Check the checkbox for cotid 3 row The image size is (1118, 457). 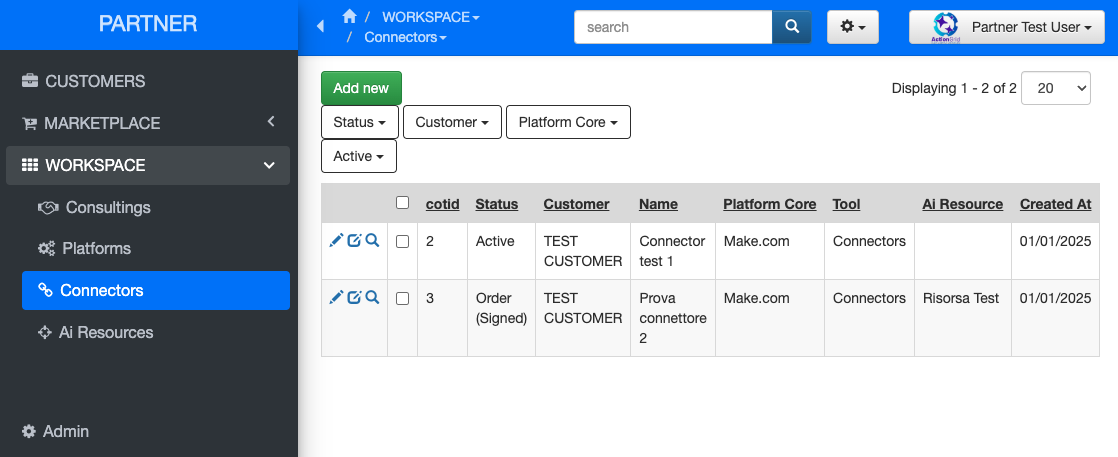click(x=402, y=299)
